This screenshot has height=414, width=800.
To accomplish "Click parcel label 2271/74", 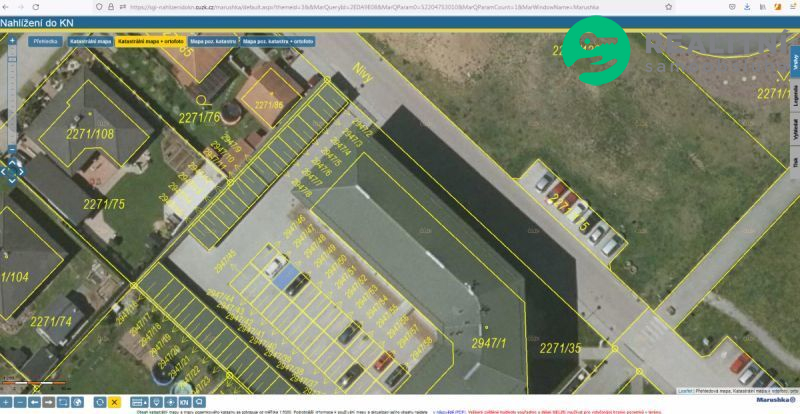I will [51, 322].
